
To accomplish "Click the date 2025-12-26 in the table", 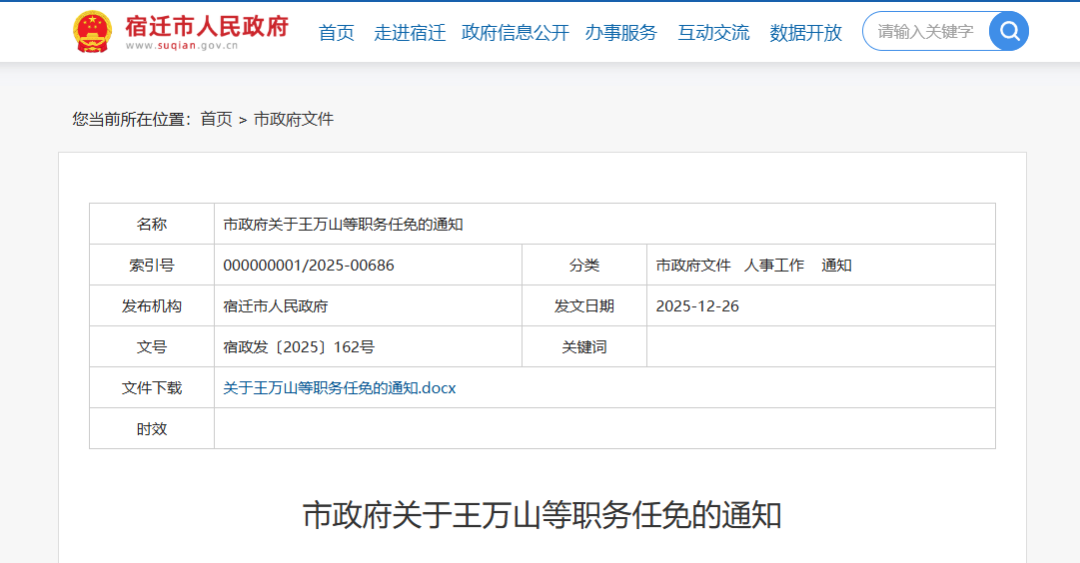I will point(697,306).
